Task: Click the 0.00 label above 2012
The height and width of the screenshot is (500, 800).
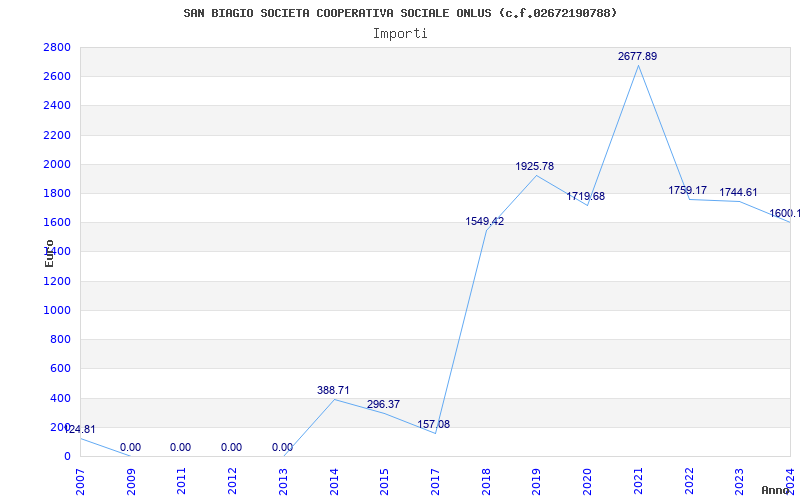Action: pyautogui.click(x=231, y=447)
